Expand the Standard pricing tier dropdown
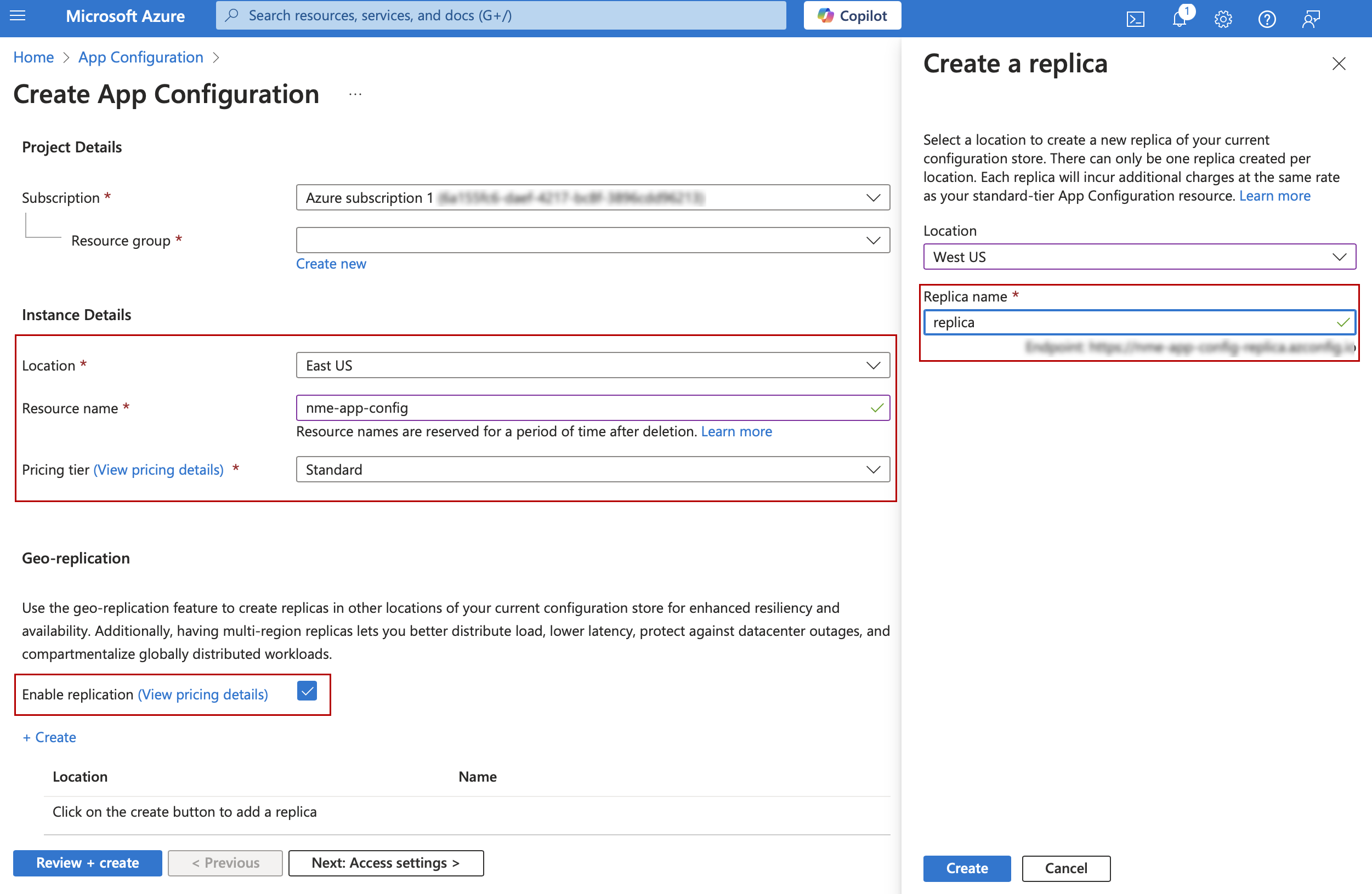 [593, 470]
